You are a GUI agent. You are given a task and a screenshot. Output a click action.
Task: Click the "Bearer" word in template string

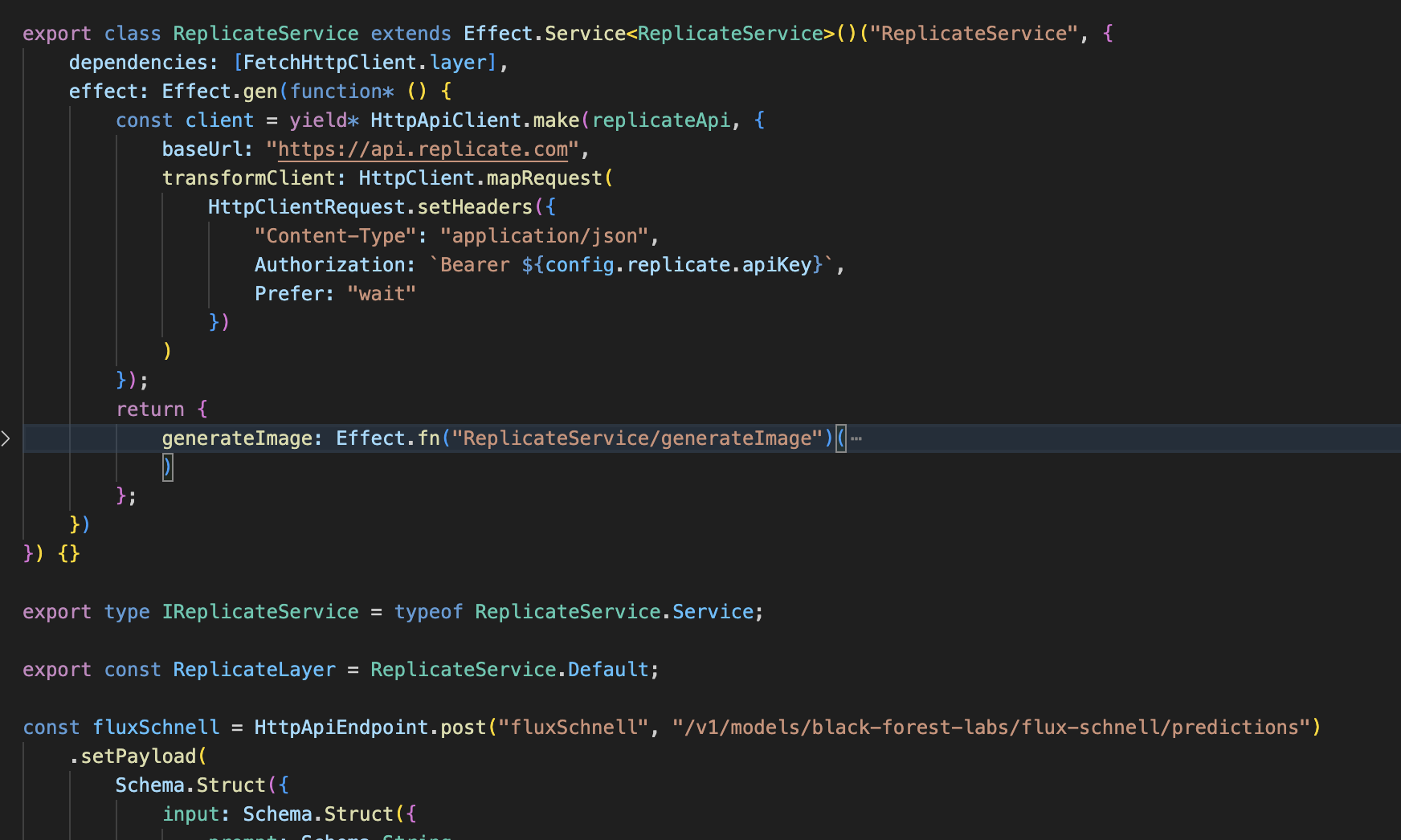[475, 265]
